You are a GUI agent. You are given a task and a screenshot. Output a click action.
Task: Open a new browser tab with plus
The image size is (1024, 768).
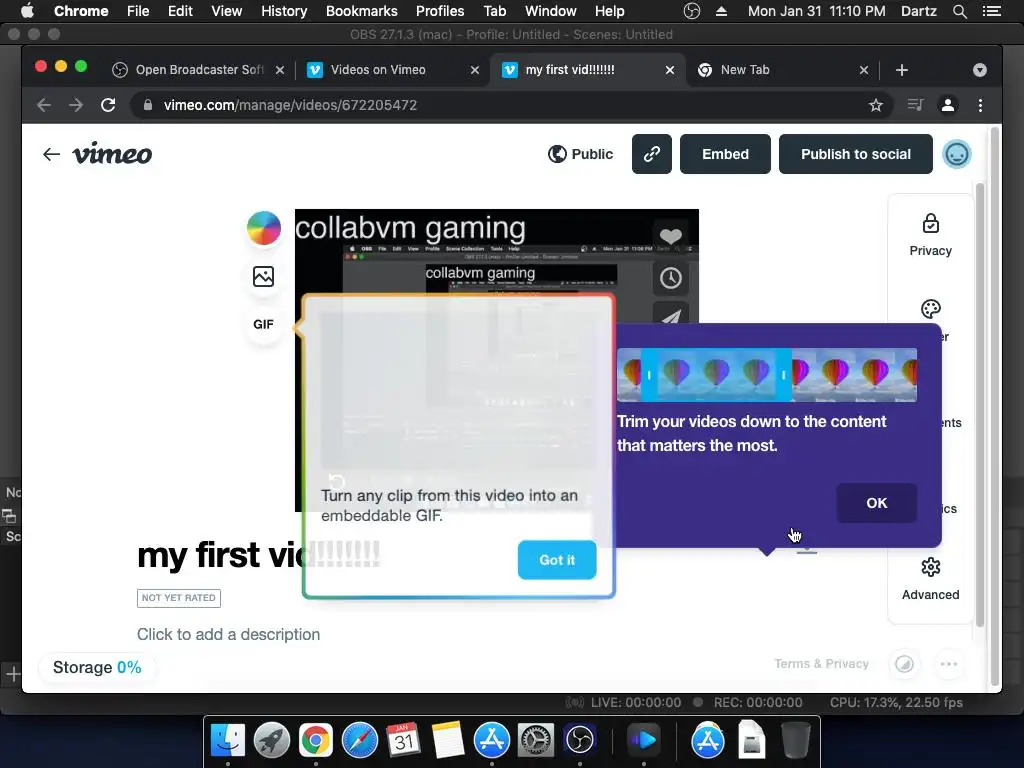coord(902,70)
